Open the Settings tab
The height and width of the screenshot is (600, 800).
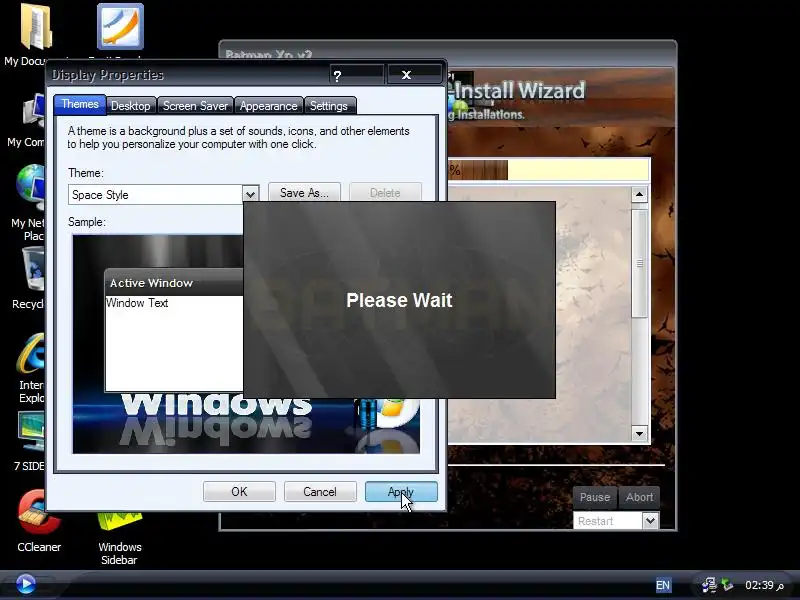(x=329, y=106)
